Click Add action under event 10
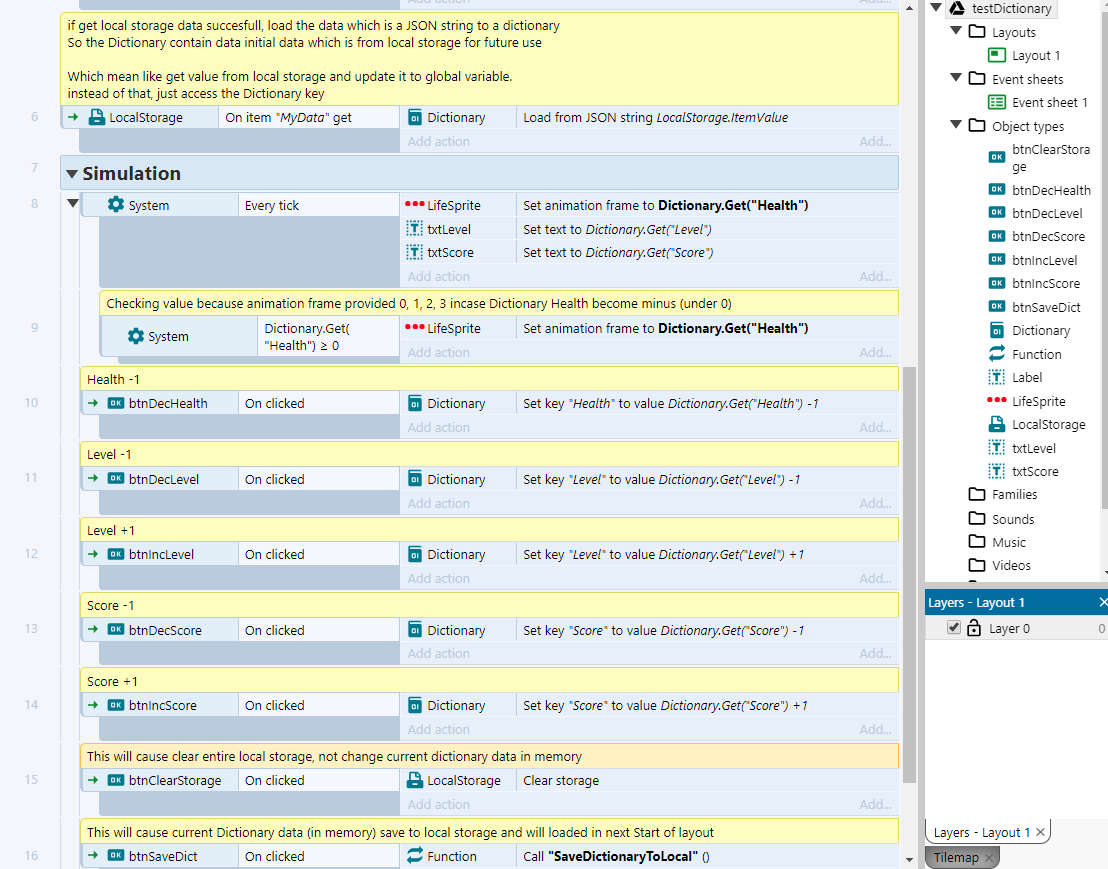1108x869 pixels. (438, 427)
